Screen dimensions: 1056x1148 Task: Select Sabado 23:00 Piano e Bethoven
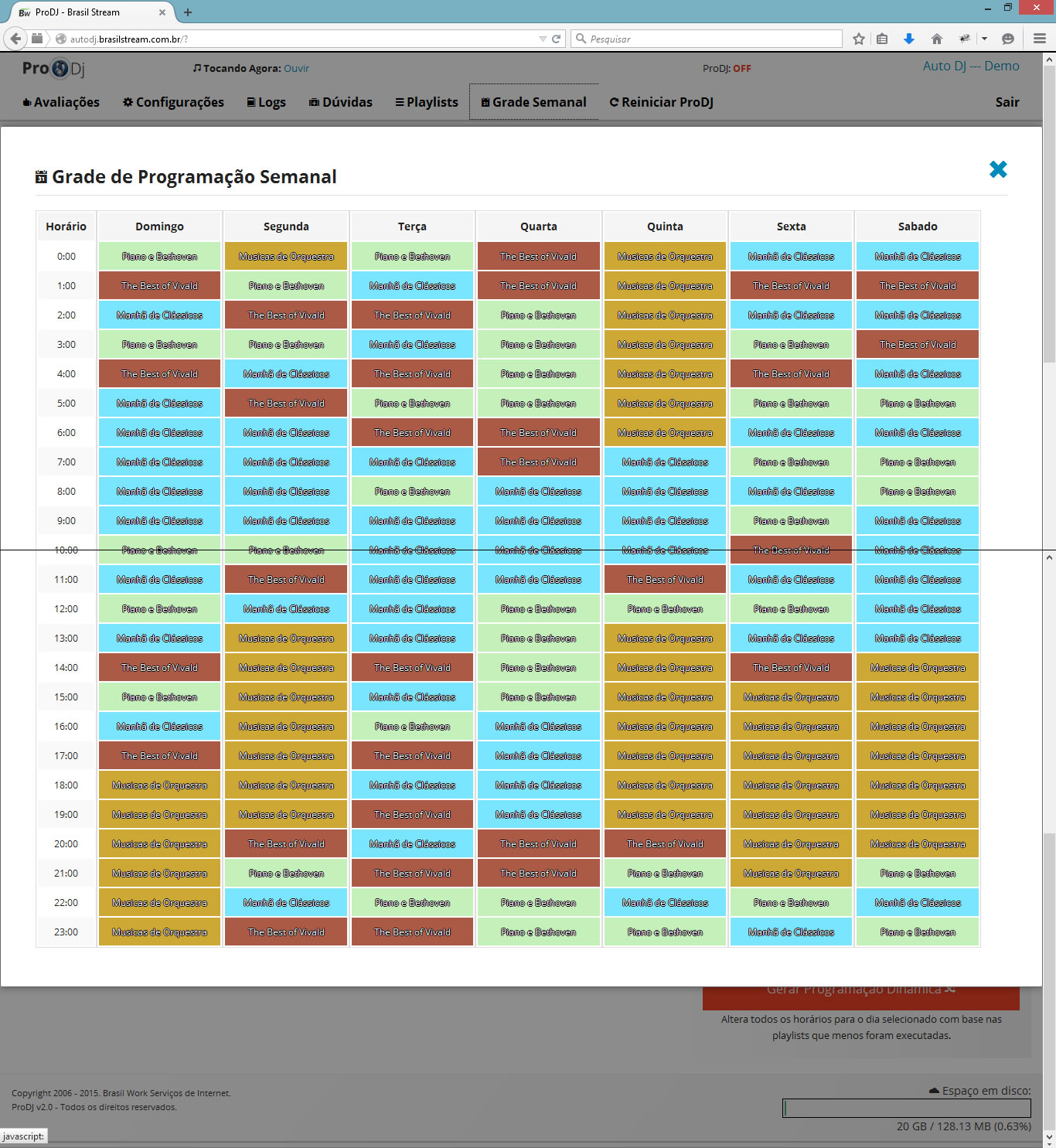click(918, 932)
